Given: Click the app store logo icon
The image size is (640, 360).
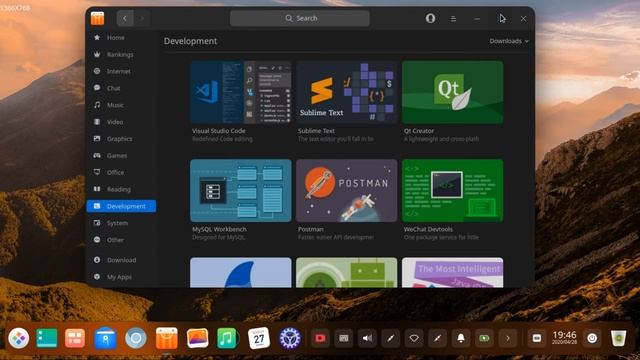Looking at the screenshot, I should [x=98, y=18].
